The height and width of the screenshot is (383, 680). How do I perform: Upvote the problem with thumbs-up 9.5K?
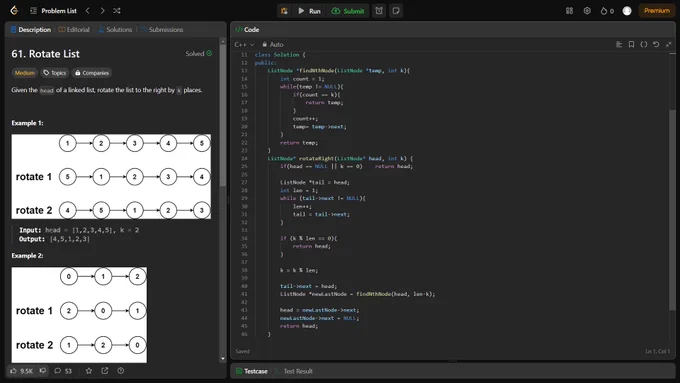21,371
